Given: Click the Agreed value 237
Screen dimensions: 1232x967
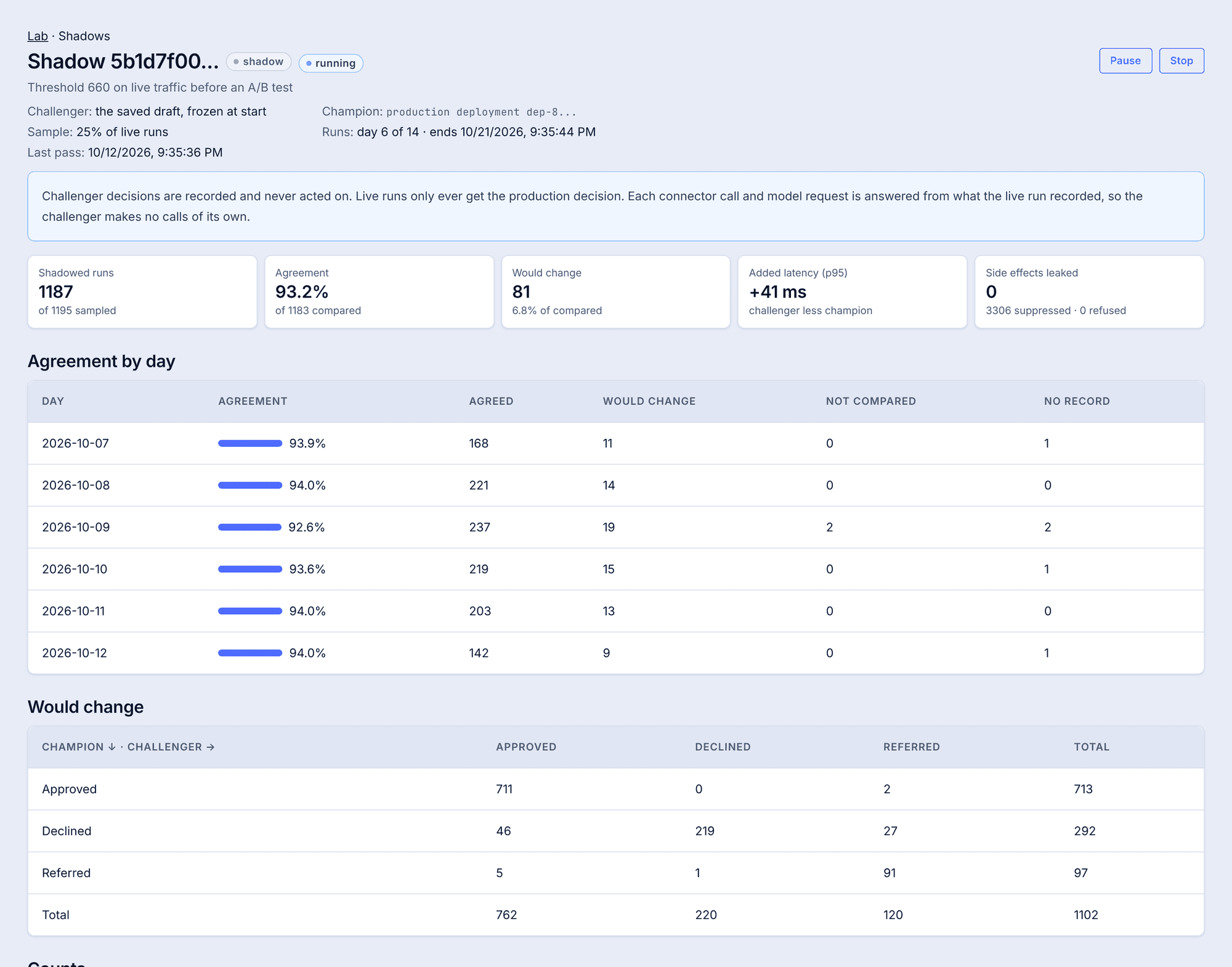Looking at the screenshot, I should point(480,527).
